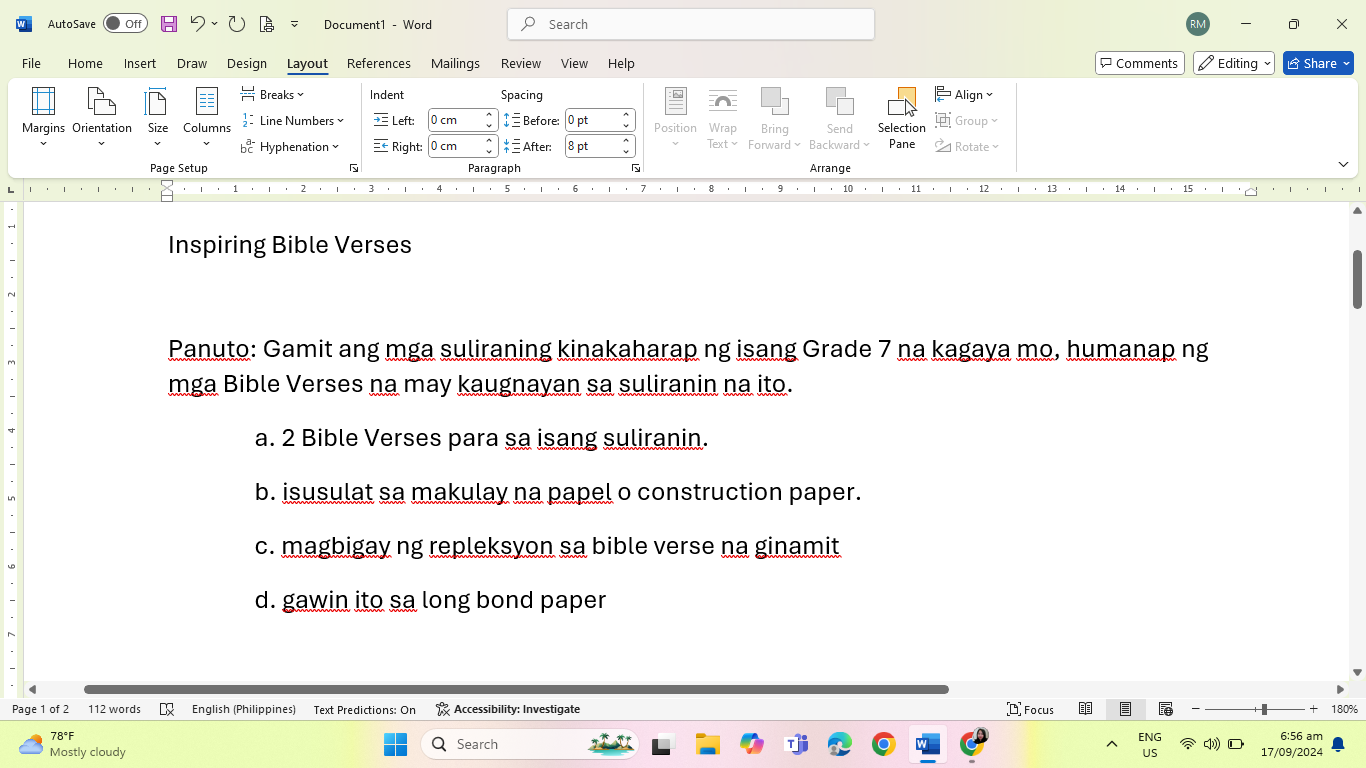1366x768 pixels.
Task: Click the Indent Right input field
Action: (455, 146)
